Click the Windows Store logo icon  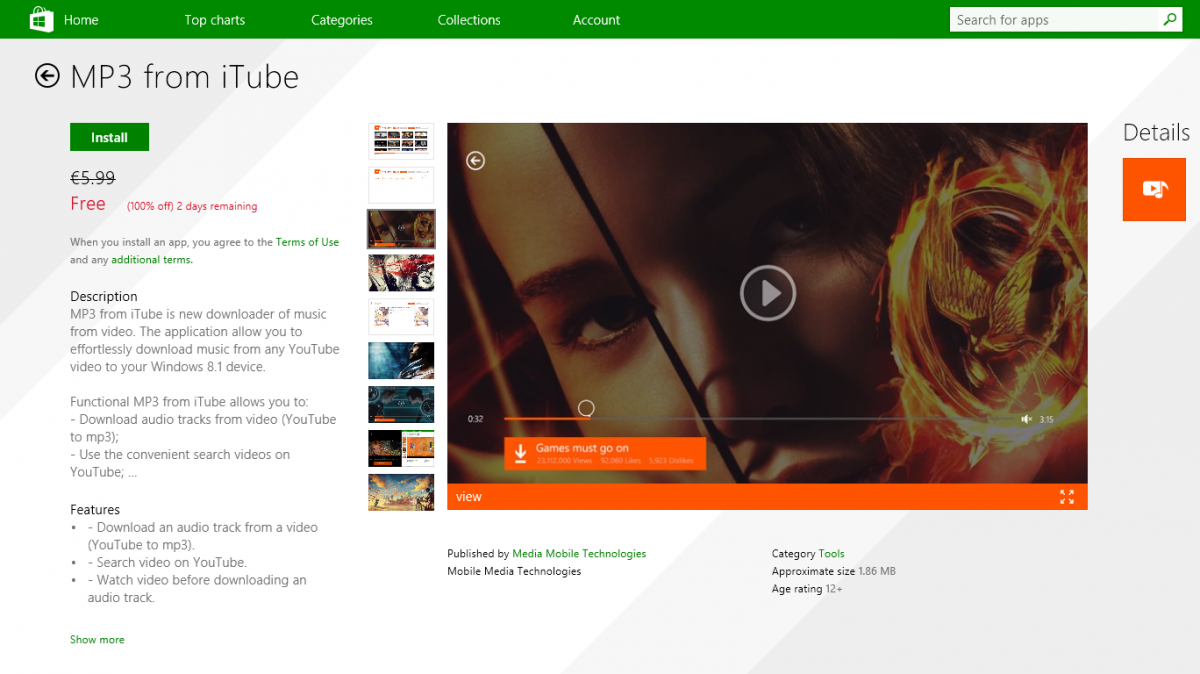(x=40, y=19)
